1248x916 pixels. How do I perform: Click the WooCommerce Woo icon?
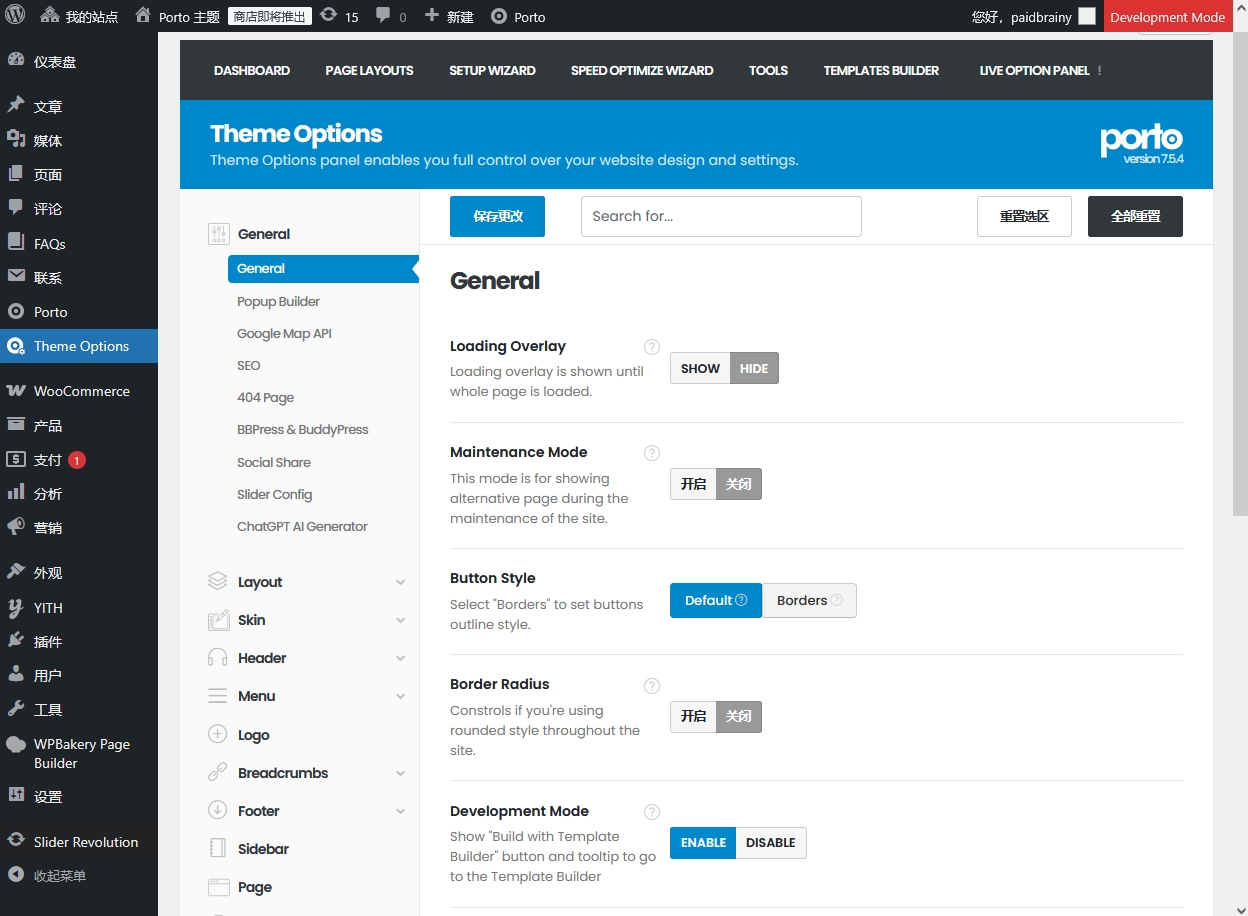pos(15,391)
